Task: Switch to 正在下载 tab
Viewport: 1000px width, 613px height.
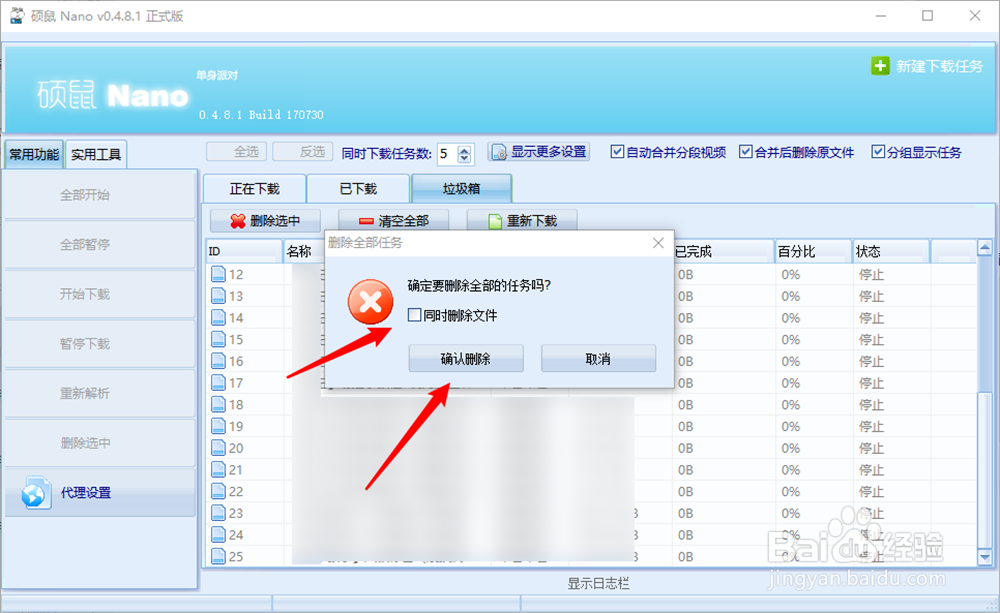Action: pyautogui.click(x=254, y=189)
